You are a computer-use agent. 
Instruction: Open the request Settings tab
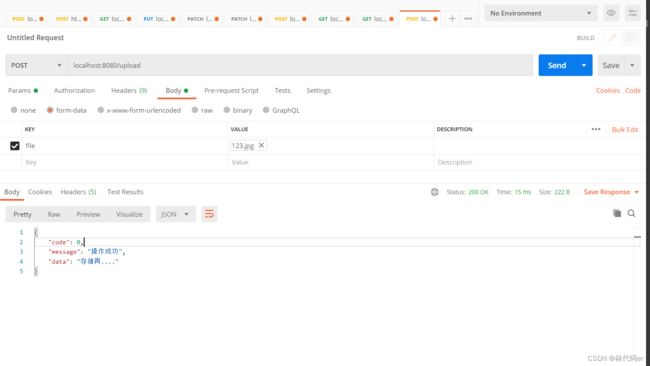pos(318,90)
